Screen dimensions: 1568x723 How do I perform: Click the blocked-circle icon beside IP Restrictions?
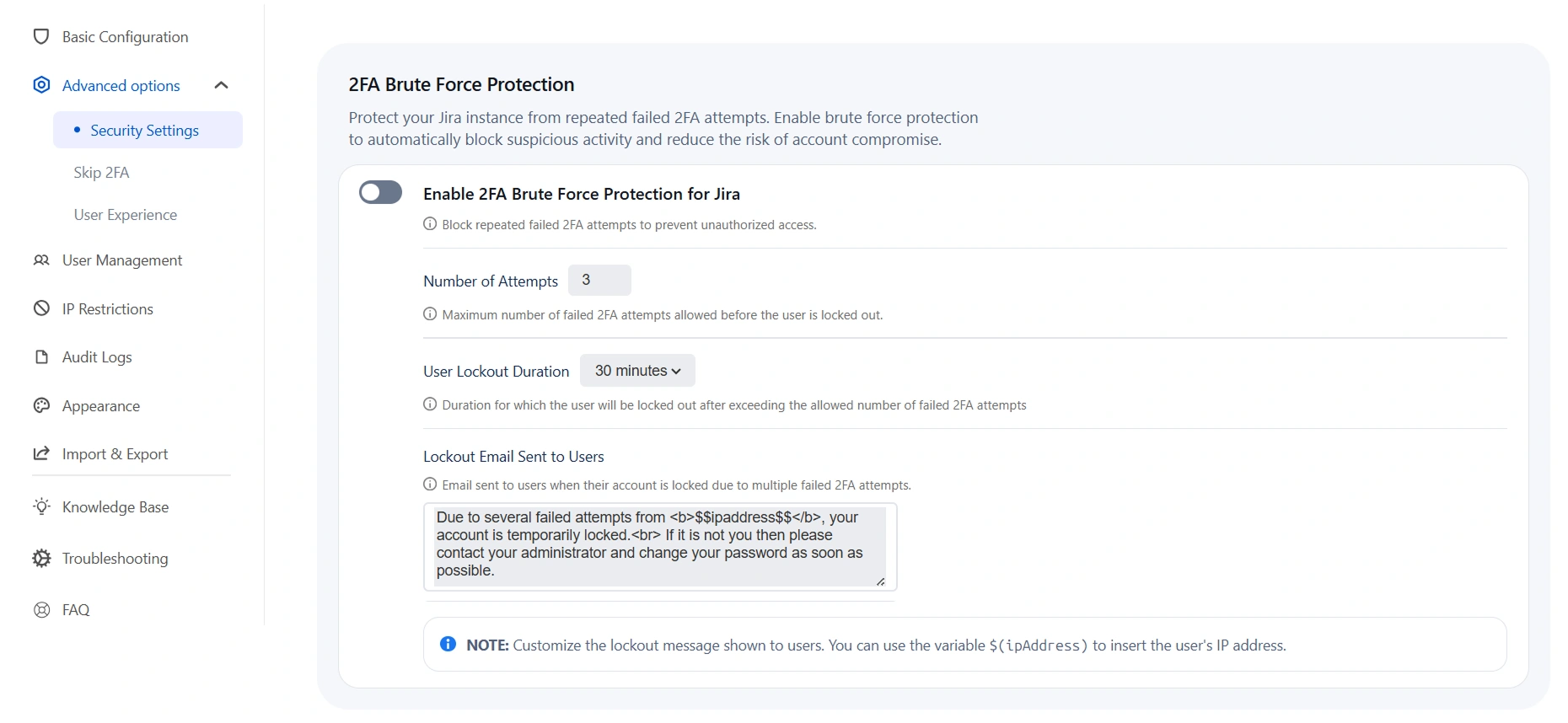(40, 308)
